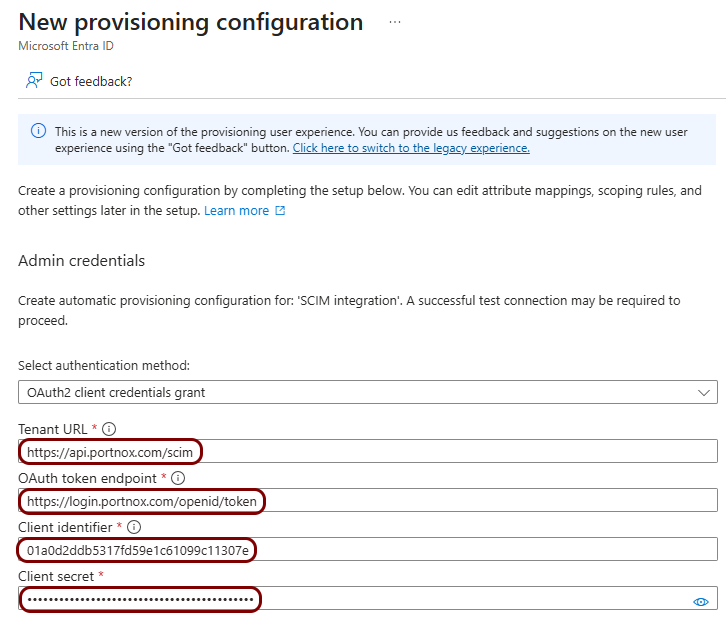Click the info icon beside OAuth token endpoint
The height and width of the screenshot is (617, 726).
178,478
